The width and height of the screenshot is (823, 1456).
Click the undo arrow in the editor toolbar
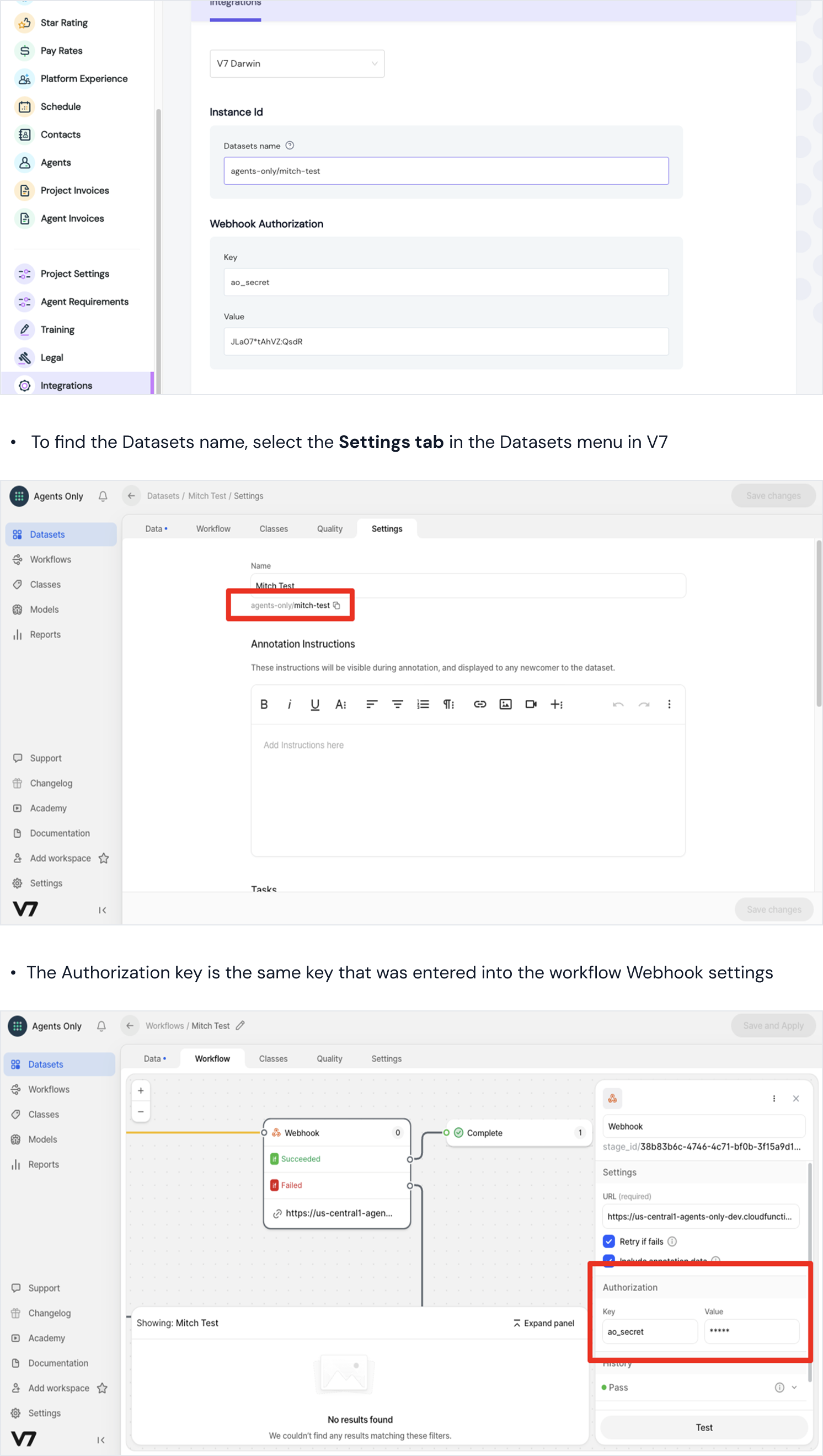click(x=618, y=704)
